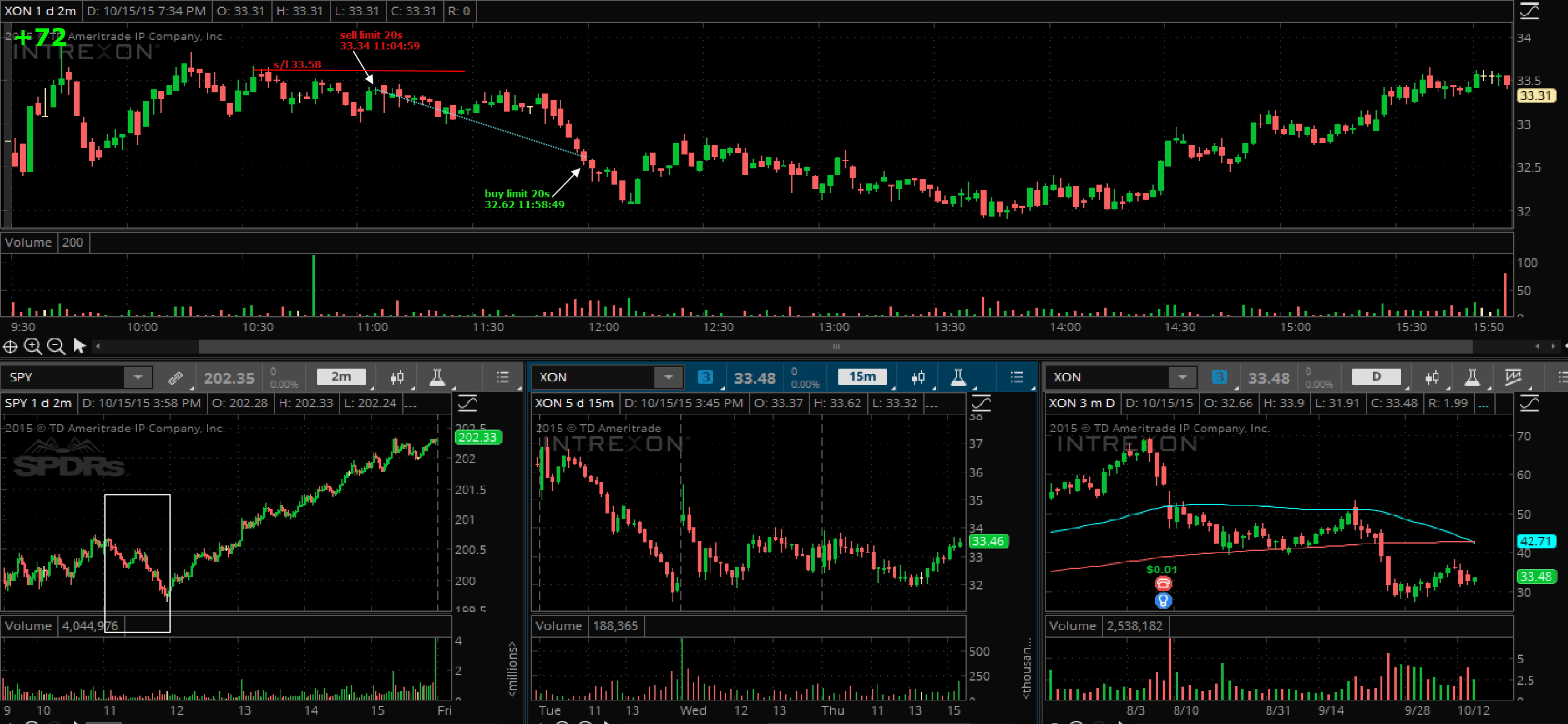1568x724 pixels.
Task: Open chart style on XON daily chart
Action: pos(1432,378)
